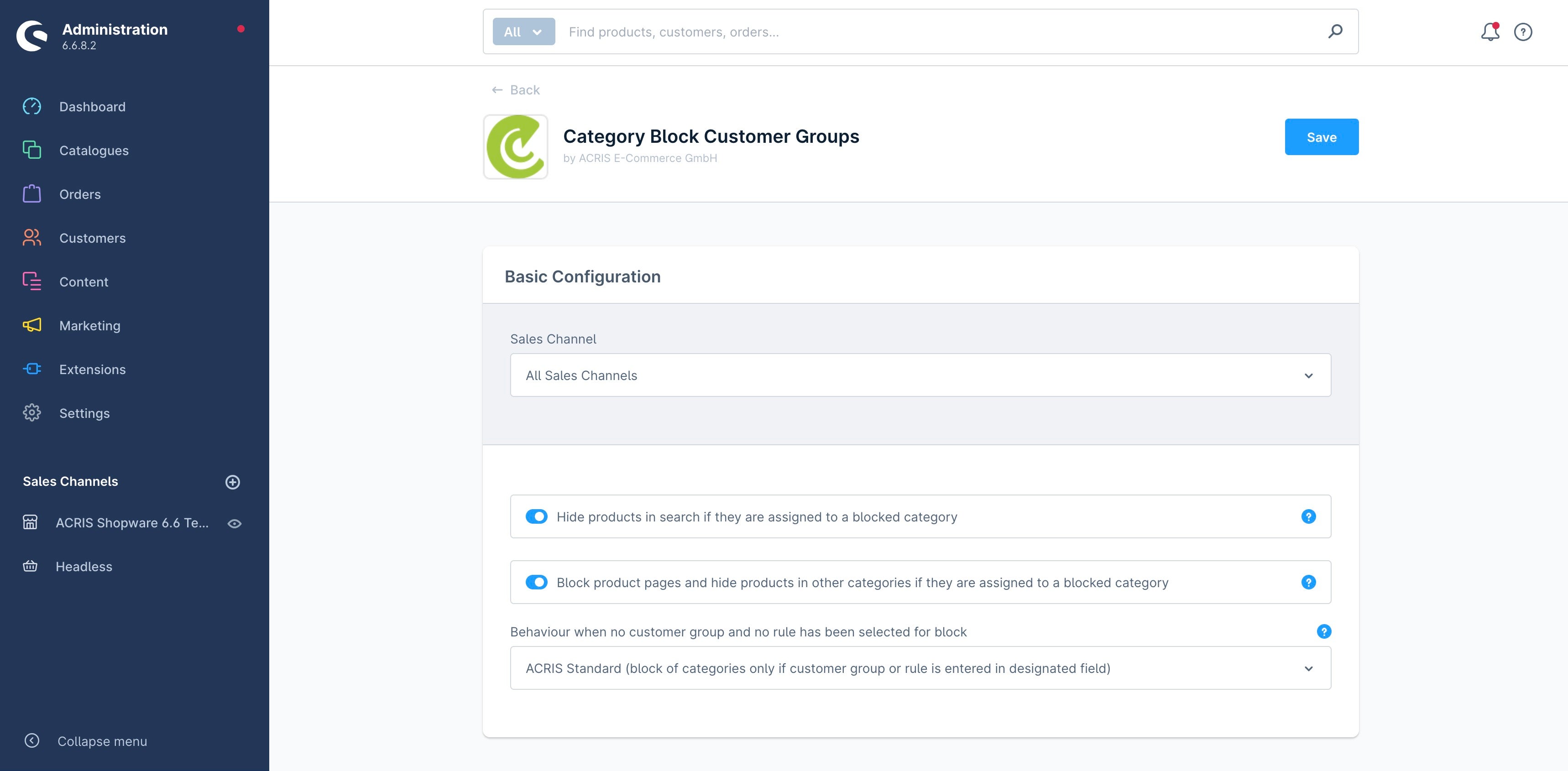Image resolution: width=1568 pixels, height=771 pixels.
Task: Toggle block product pages switch
Action: [x=536, y=583]
